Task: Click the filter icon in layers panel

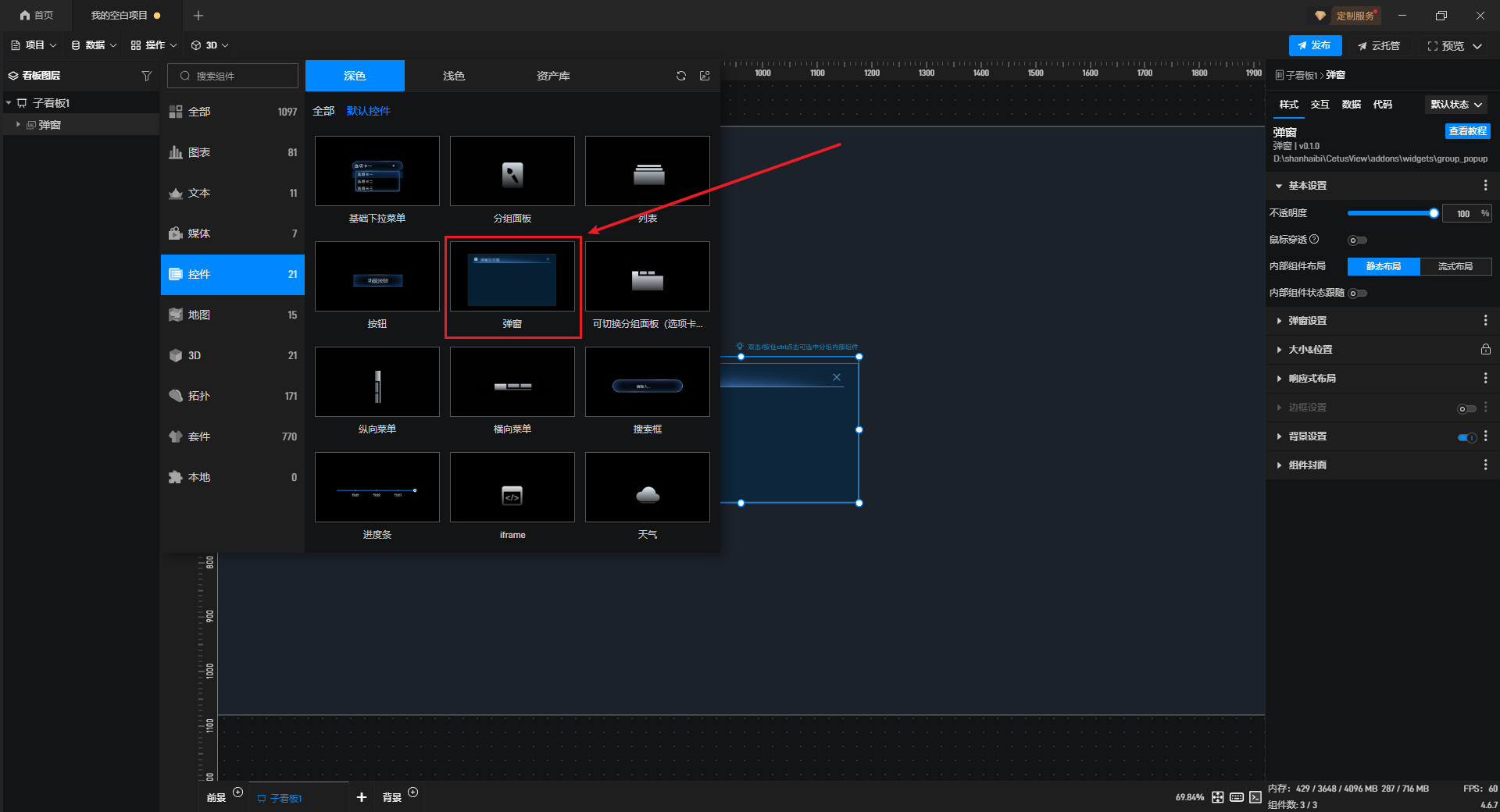Action: [x=146, y=76]
